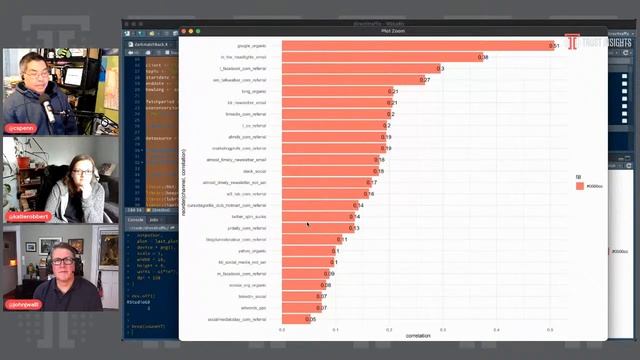The image size is (640, 360).
Task: Select the @cspenn webcam feed
Action: [x=61, y=91]
